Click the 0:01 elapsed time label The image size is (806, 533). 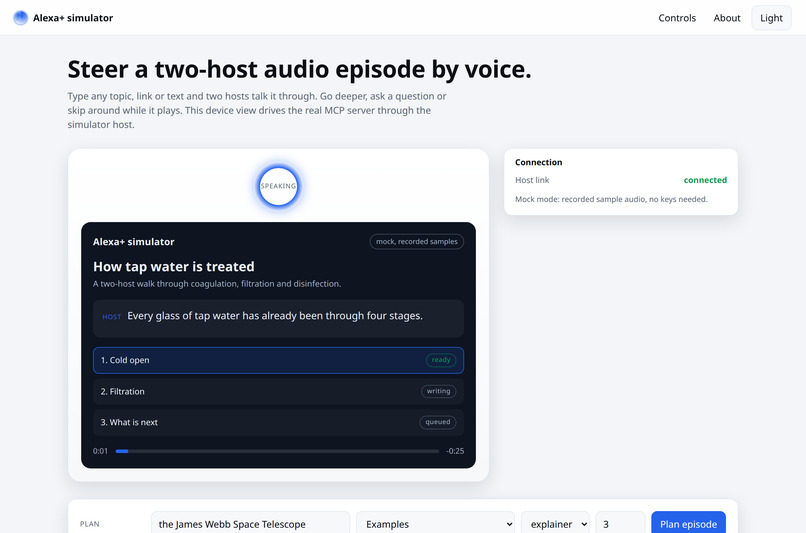tap(100, 451)
